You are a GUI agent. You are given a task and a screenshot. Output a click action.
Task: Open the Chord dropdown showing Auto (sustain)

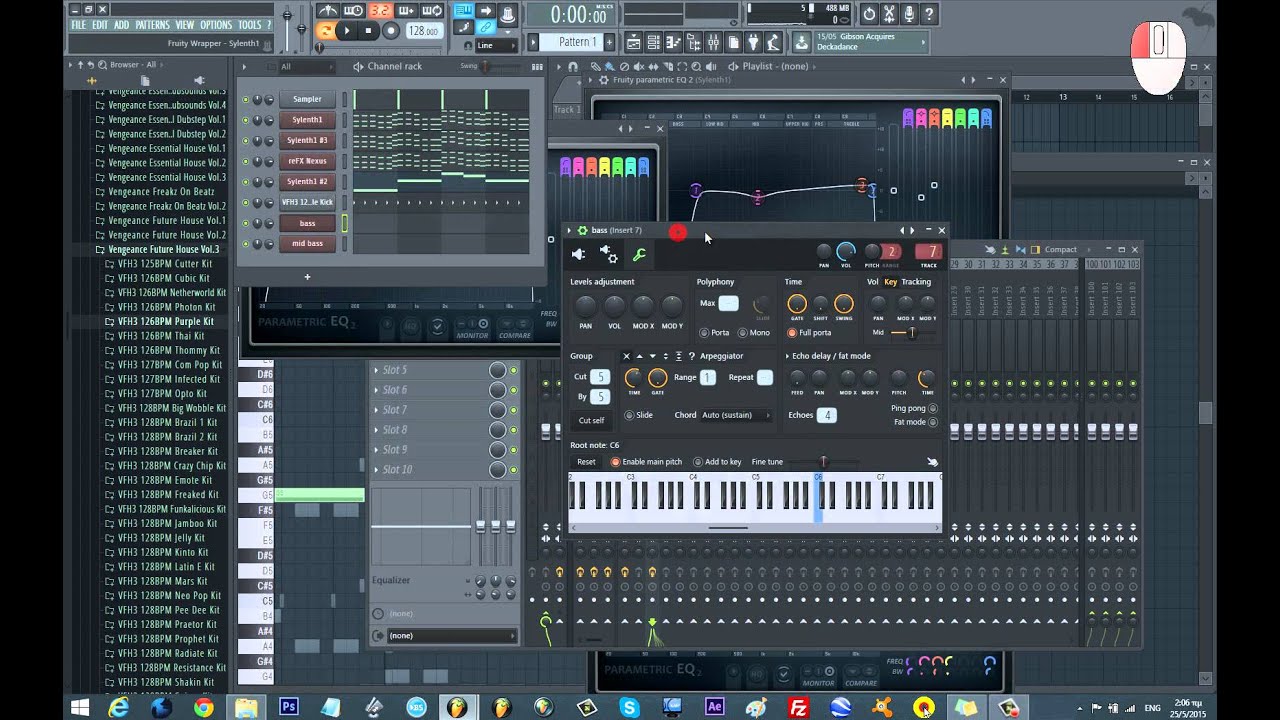click(x=737, y=415)
